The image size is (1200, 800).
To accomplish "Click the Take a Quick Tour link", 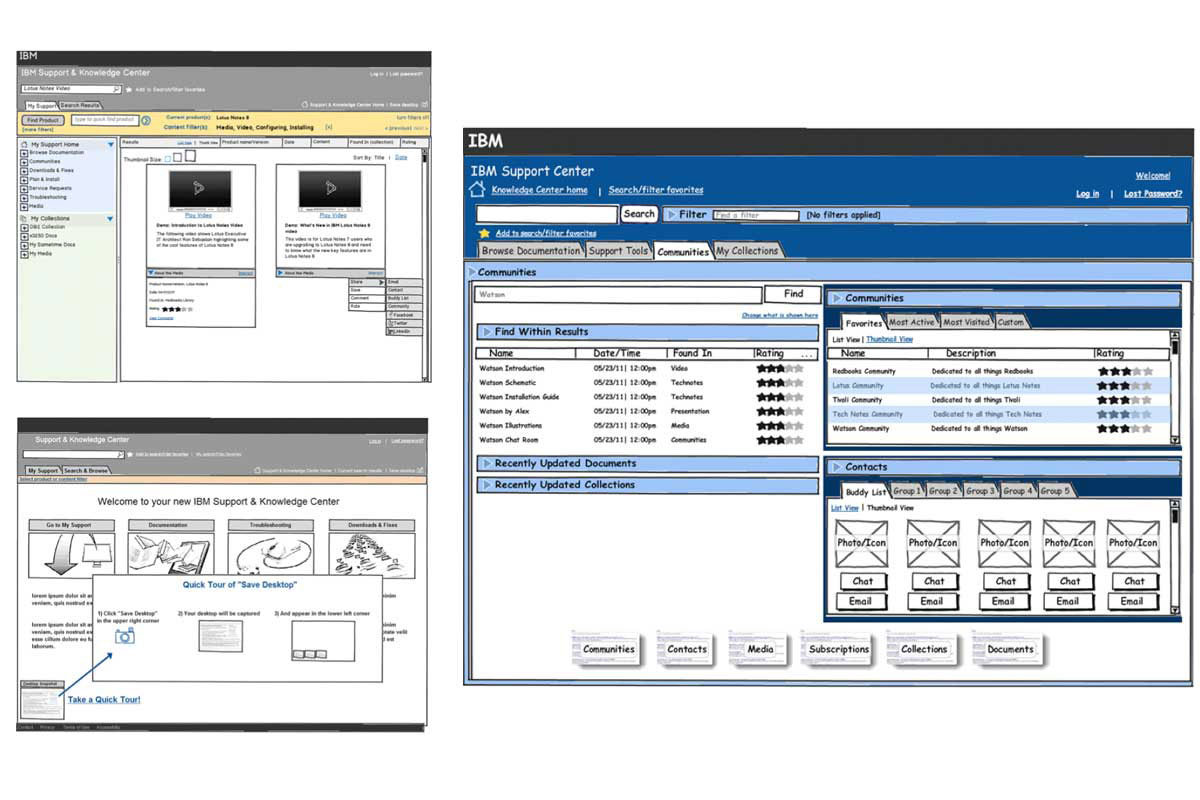I will [104, 700].
